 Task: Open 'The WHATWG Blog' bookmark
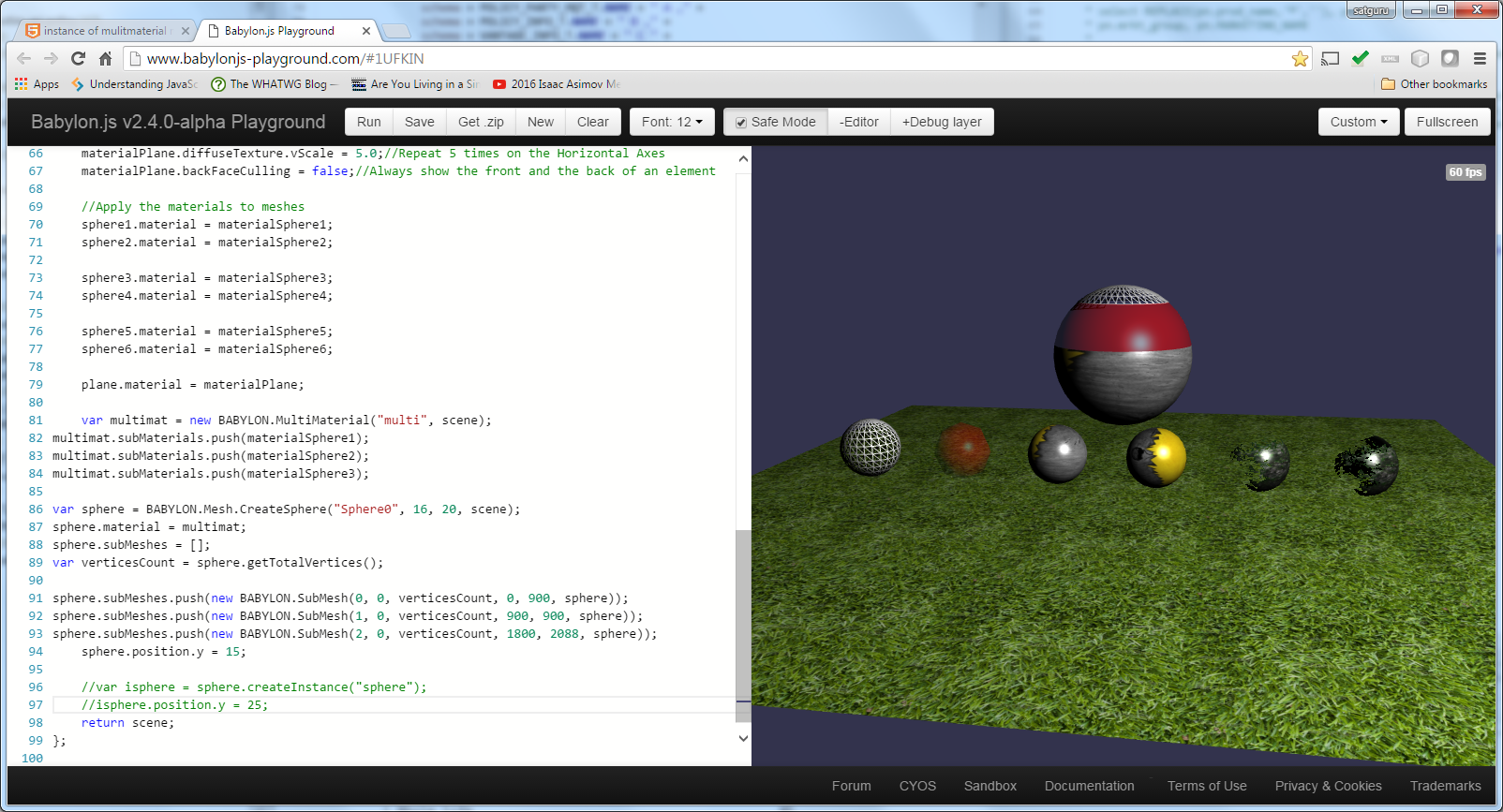274,84
